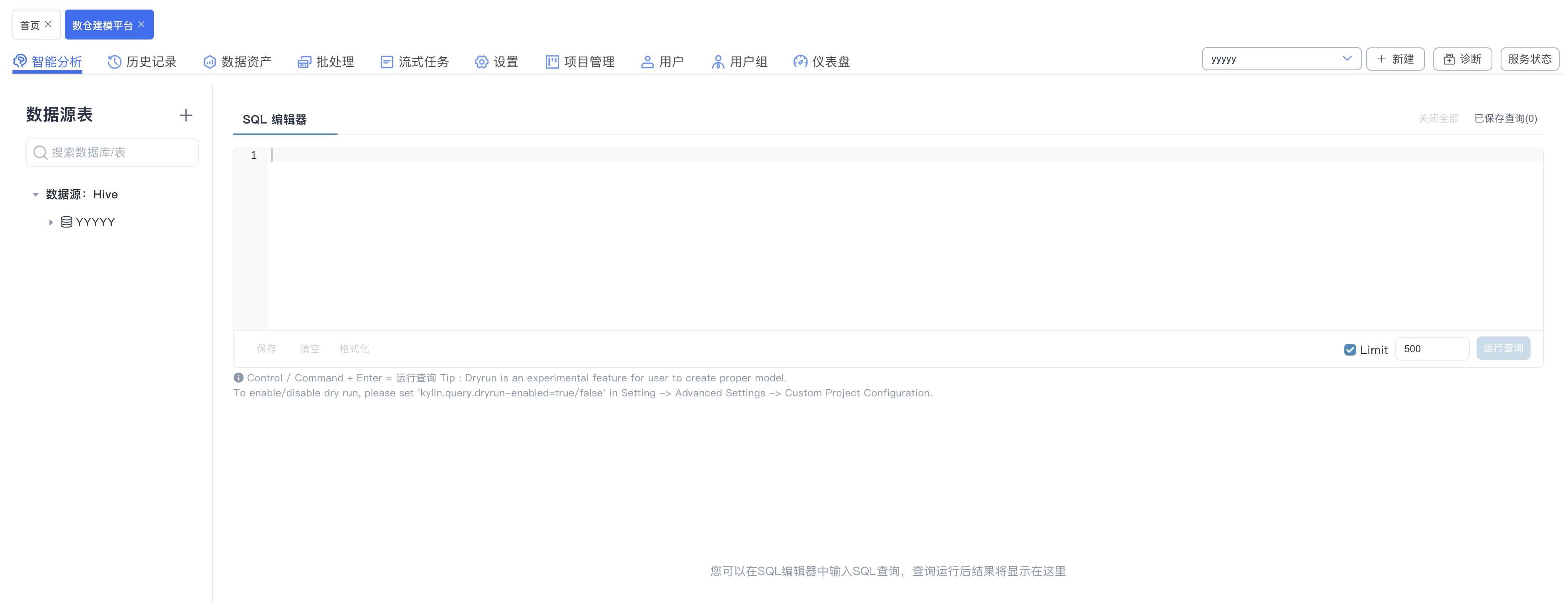Click the 设置 gear icon
Viewport: 1568px width, 603px height.
click(x=481, y=62)
